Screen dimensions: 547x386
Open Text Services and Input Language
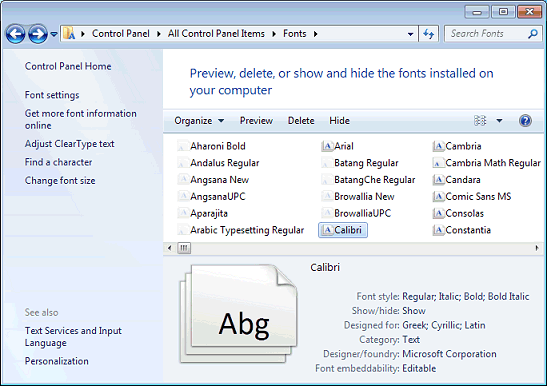tap(73, 337)
